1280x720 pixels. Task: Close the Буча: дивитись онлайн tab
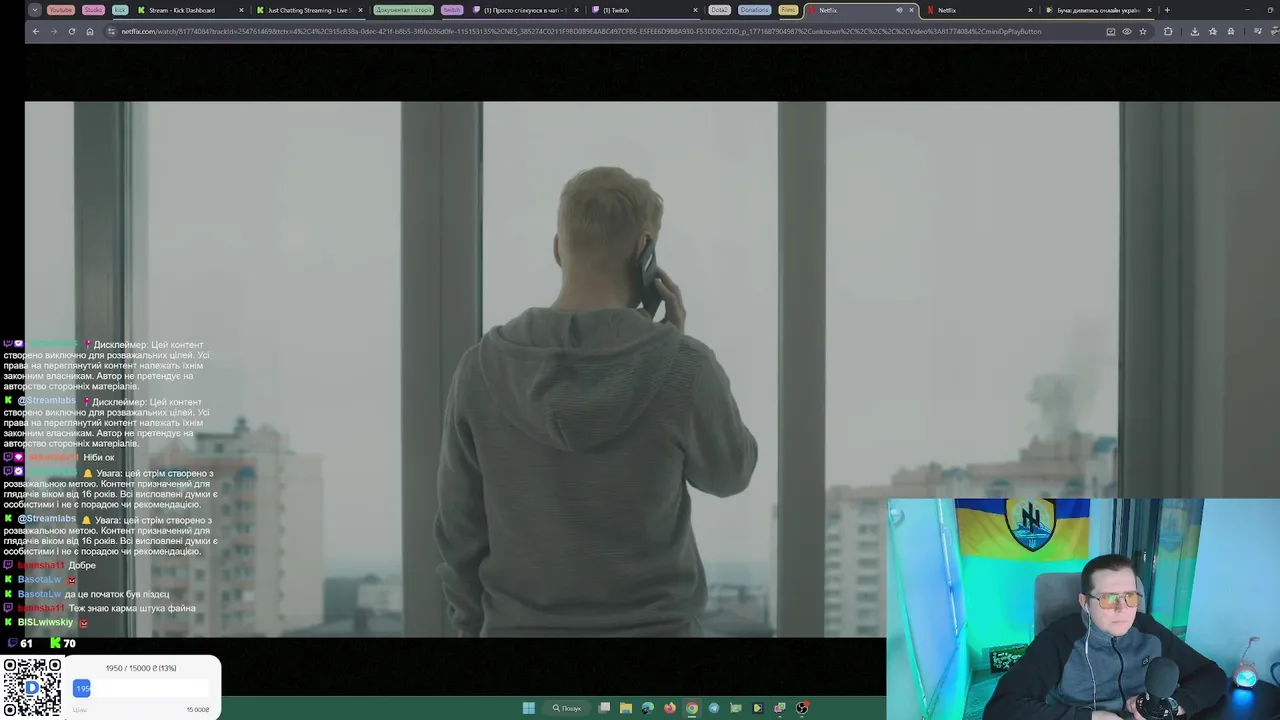click(1149, 10)
